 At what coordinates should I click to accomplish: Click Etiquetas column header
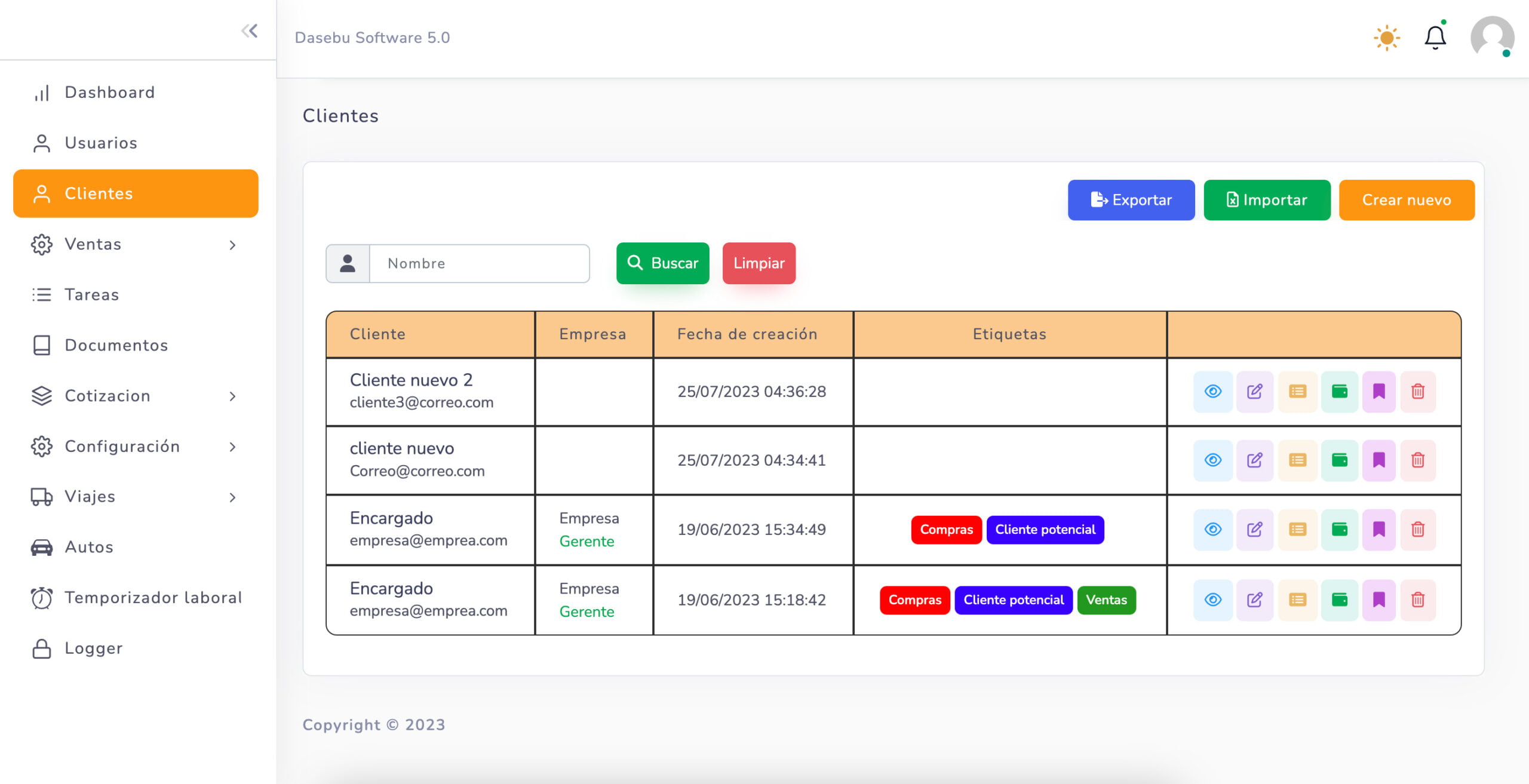click(1009, 334)
